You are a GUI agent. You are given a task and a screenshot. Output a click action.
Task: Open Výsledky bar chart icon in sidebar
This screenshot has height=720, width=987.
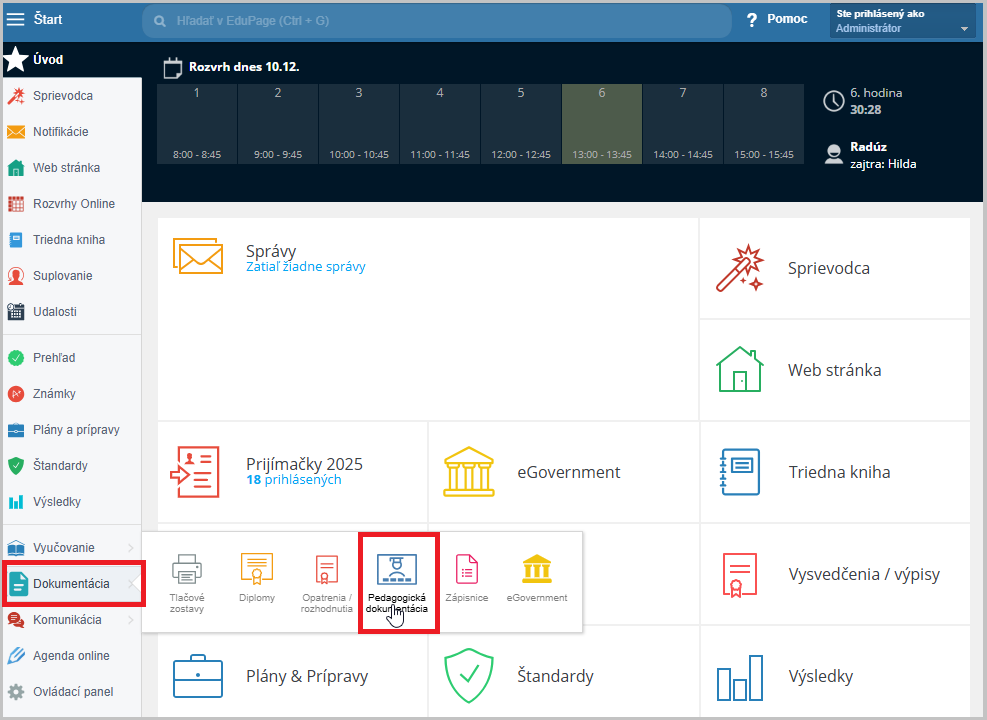tap(16, 502)
